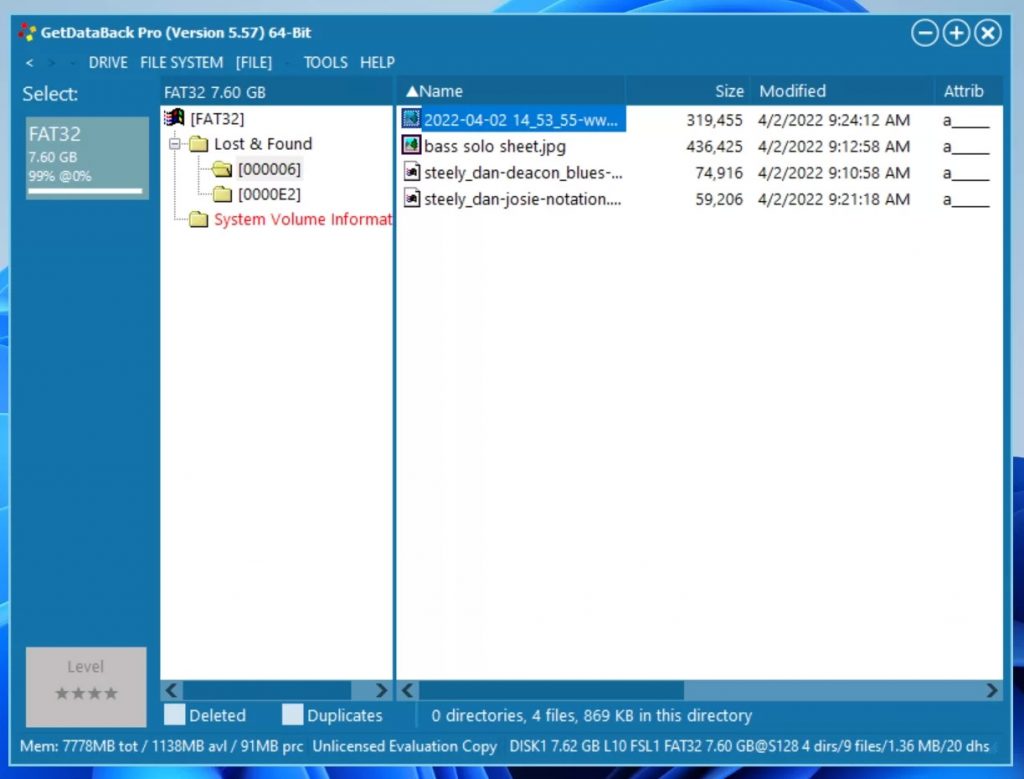1024x779 pixels.
Task: Select the 2022-04-02 screenshot file icon
Action: (x=410, y=119)
